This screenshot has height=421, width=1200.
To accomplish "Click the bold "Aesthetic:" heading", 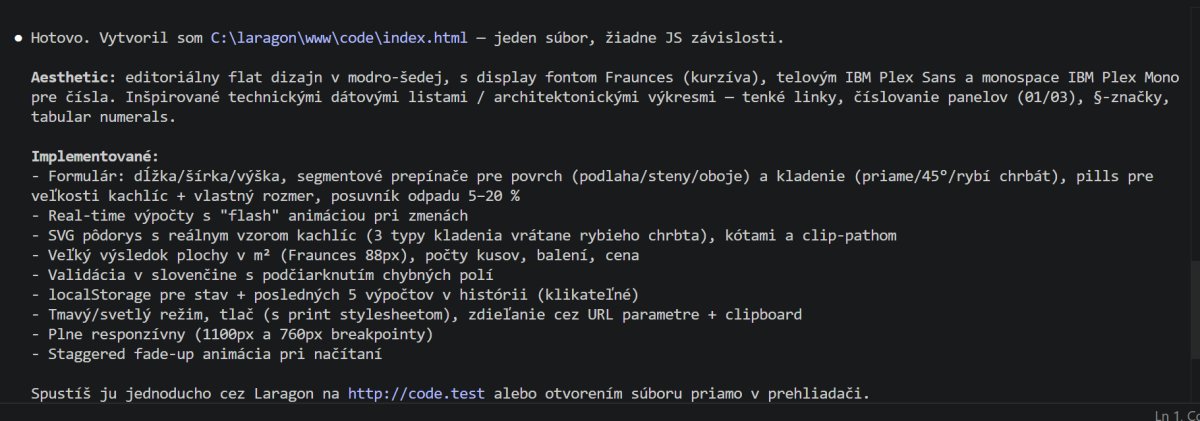I will pos(73,76).
